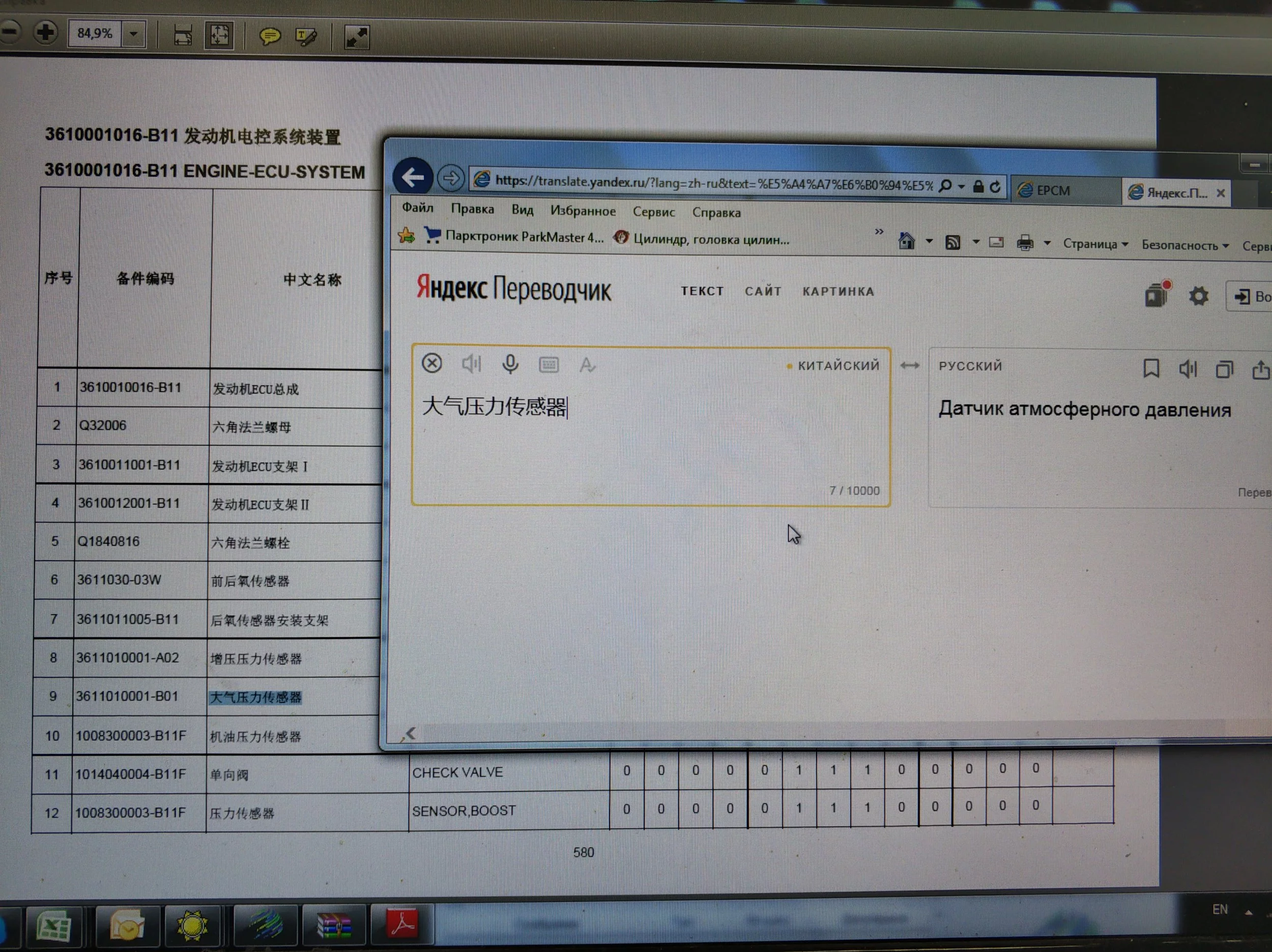The height and width of the screenshot is (952, 1272).
Task: Click the PDF viewer zoom out minus button
Action: pos(9,32)
